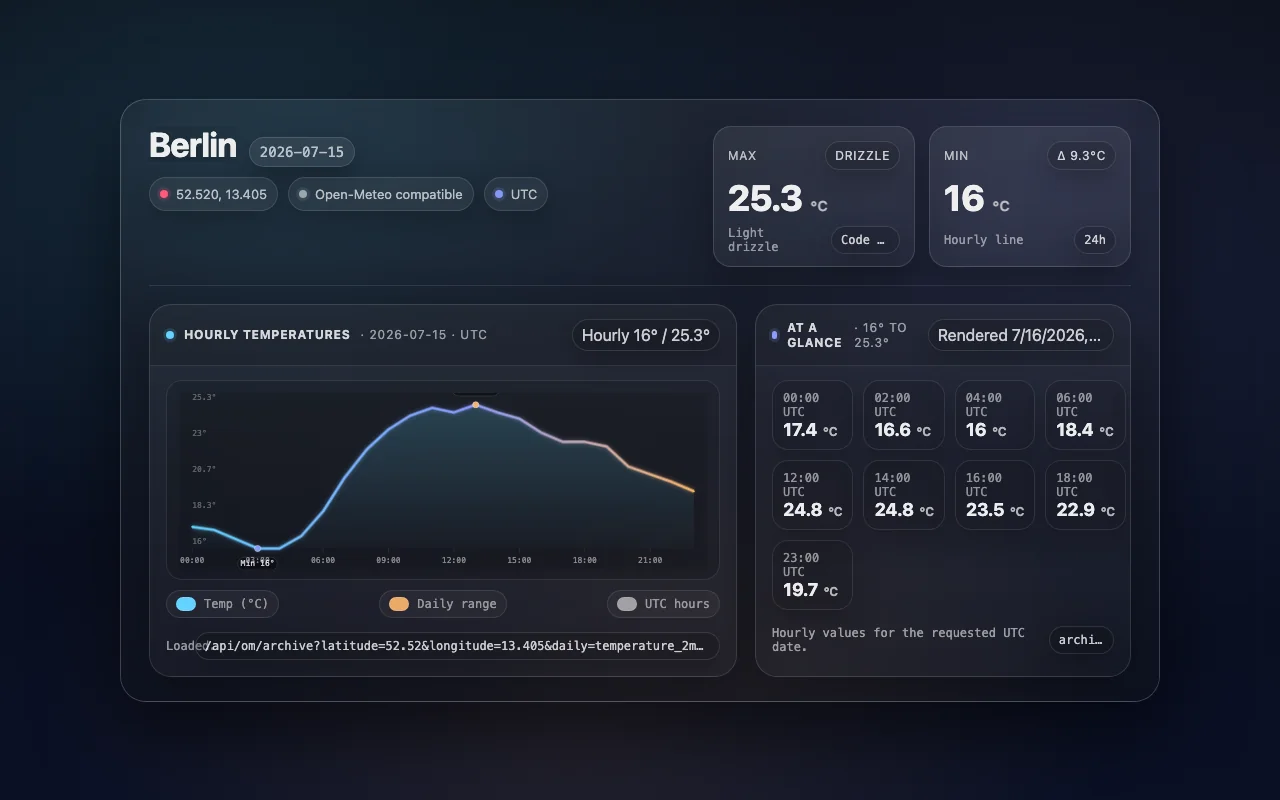Click the Open-Meteo compatible chip
The height and width of the screenshot is (800, 1280).
click(380, 194)
